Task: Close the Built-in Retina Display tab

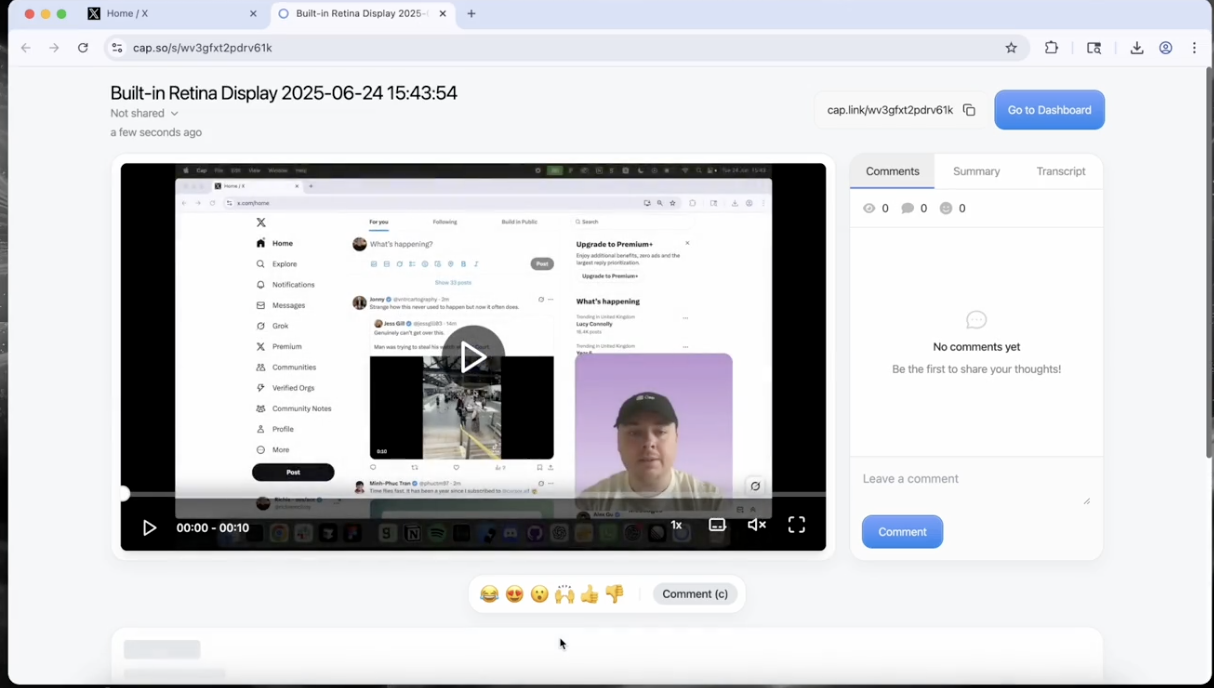Action: click(443, 14)
